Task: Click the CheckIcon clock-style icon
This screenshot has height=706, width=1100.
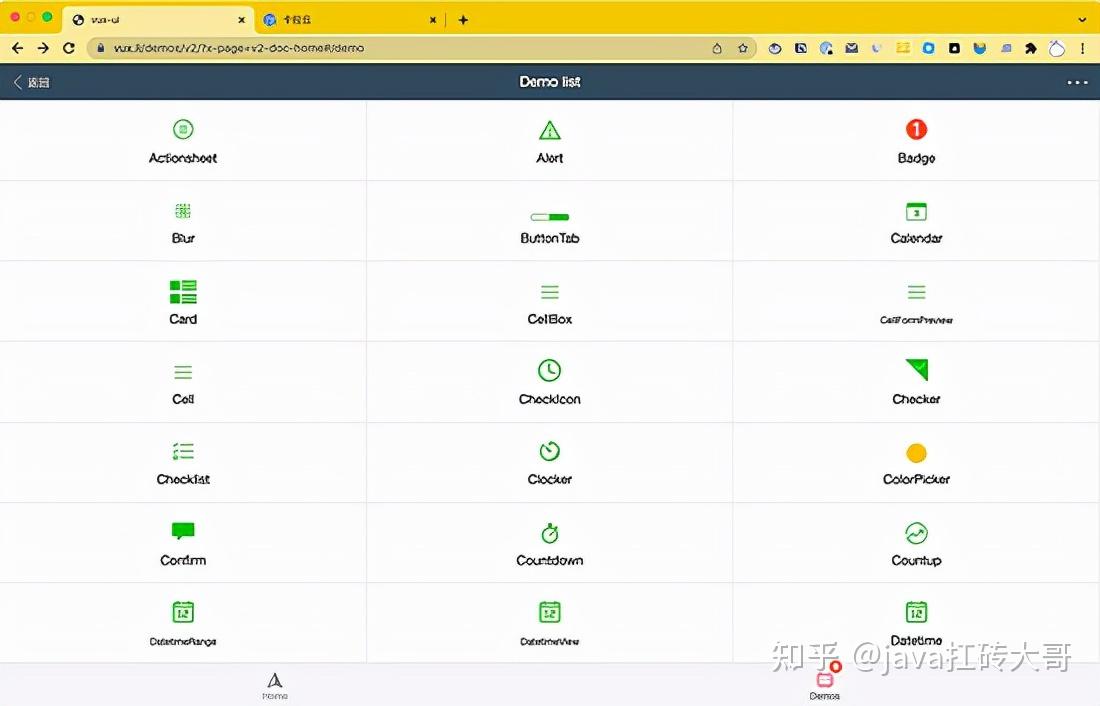Action: pyautogui.click(x=549, y=371)
